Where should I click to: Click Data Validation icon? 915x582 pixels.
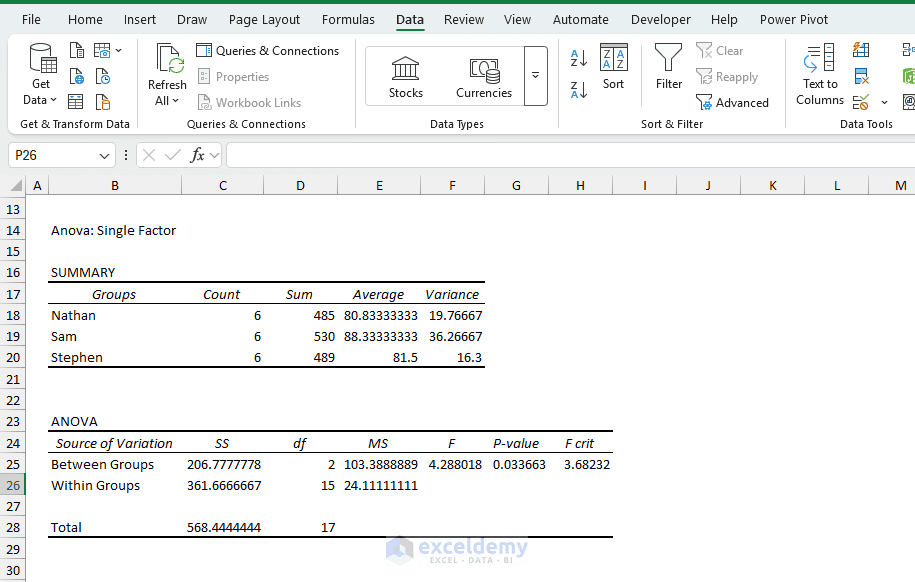[861, 103]
